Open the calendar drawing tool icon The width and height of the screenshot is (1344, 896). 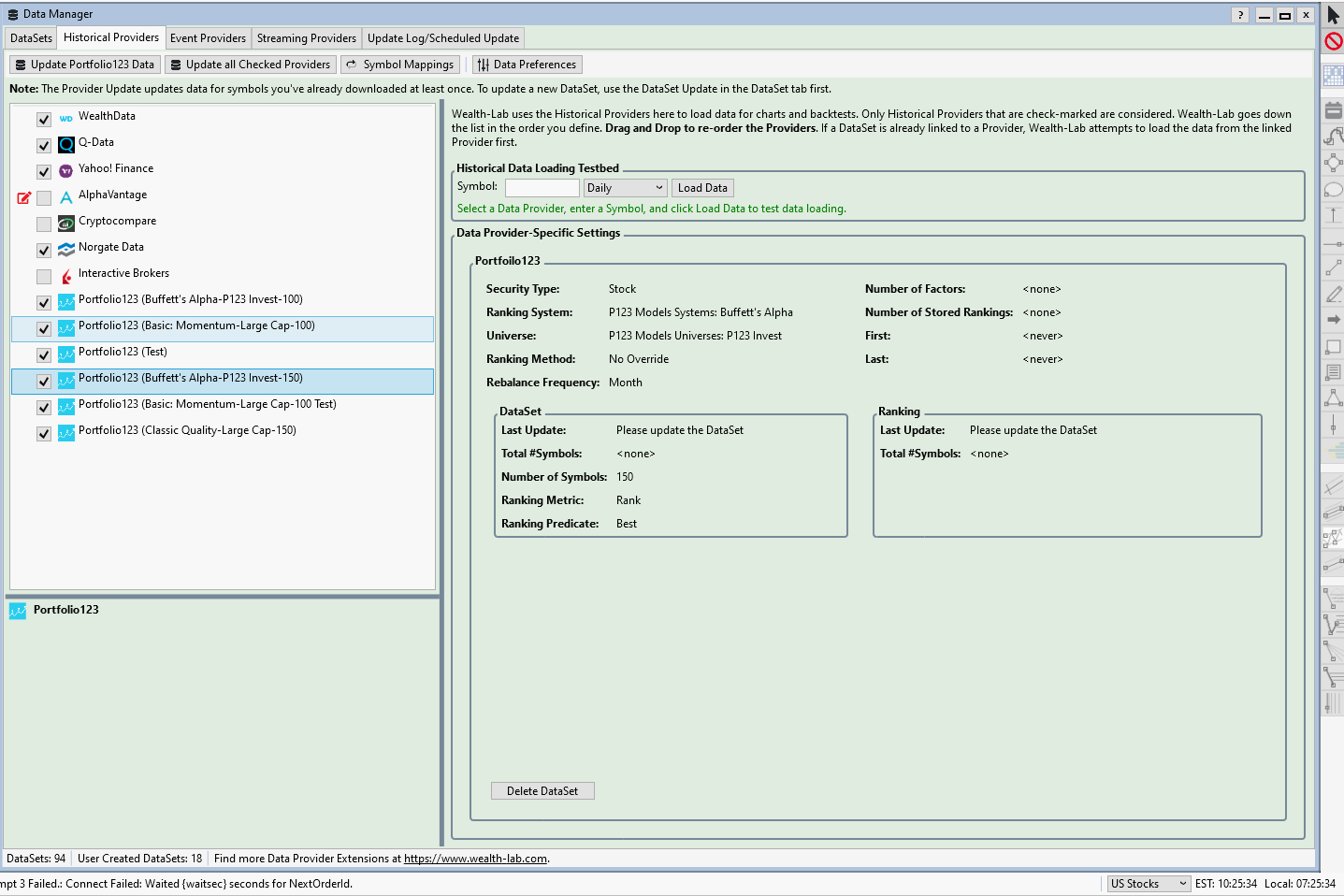1334,109
